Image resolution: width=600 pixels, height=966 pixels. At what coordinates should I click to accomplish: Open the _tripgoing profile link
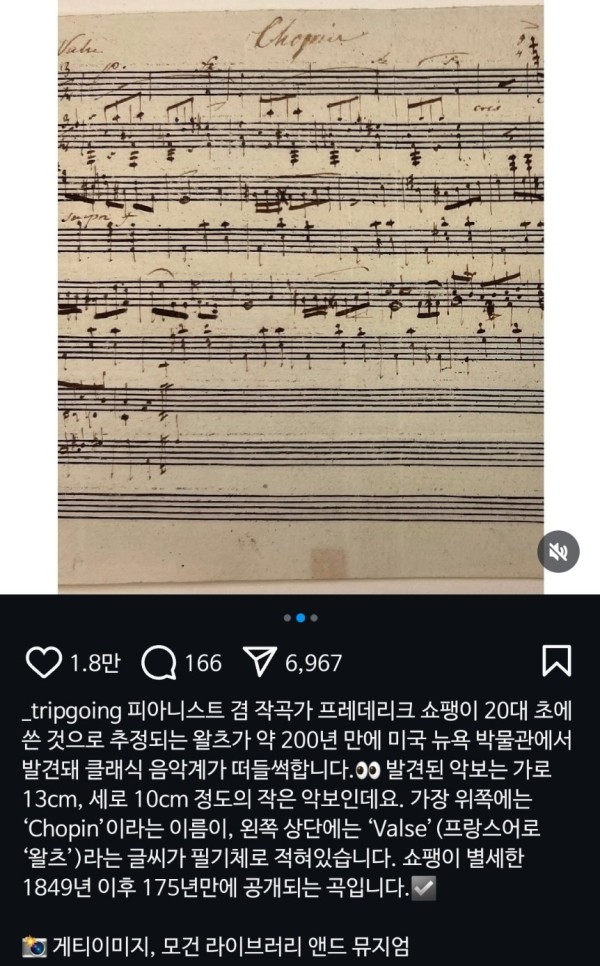click(x=71, y=711)
